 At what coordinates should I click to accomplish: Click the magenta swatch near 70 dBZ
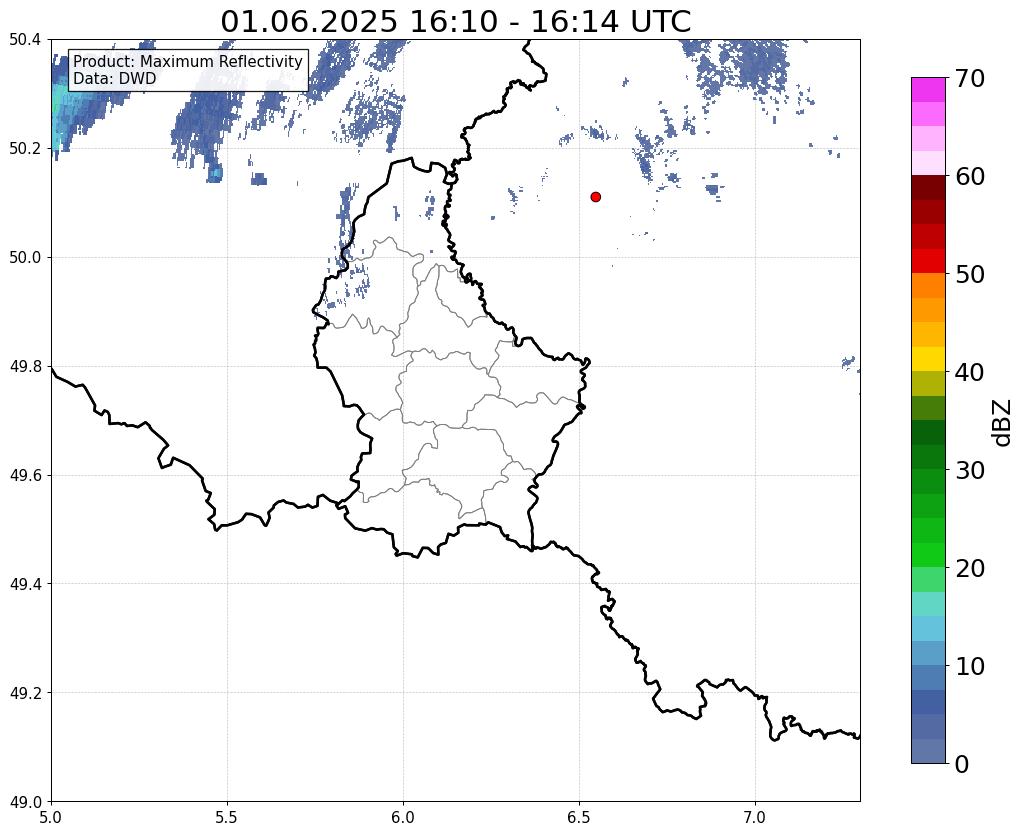pos(928,90)
